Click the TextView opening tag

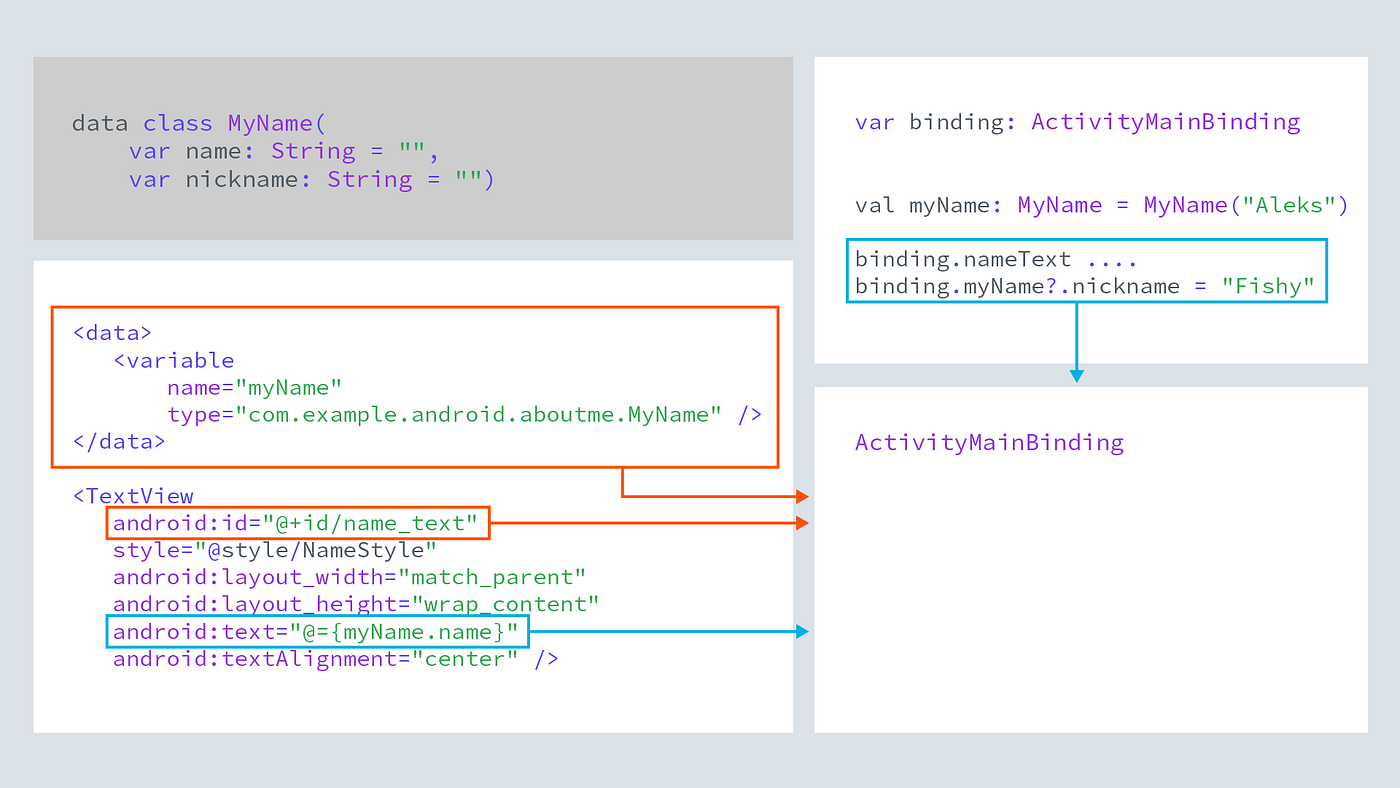(x=133, y=495)
